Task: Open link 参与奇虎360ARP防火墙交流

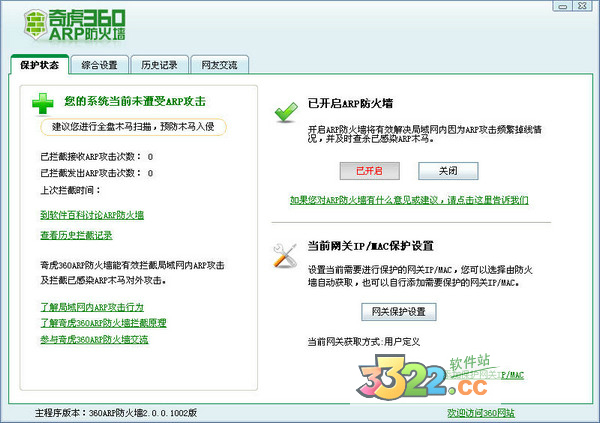Action: [94, 340]
